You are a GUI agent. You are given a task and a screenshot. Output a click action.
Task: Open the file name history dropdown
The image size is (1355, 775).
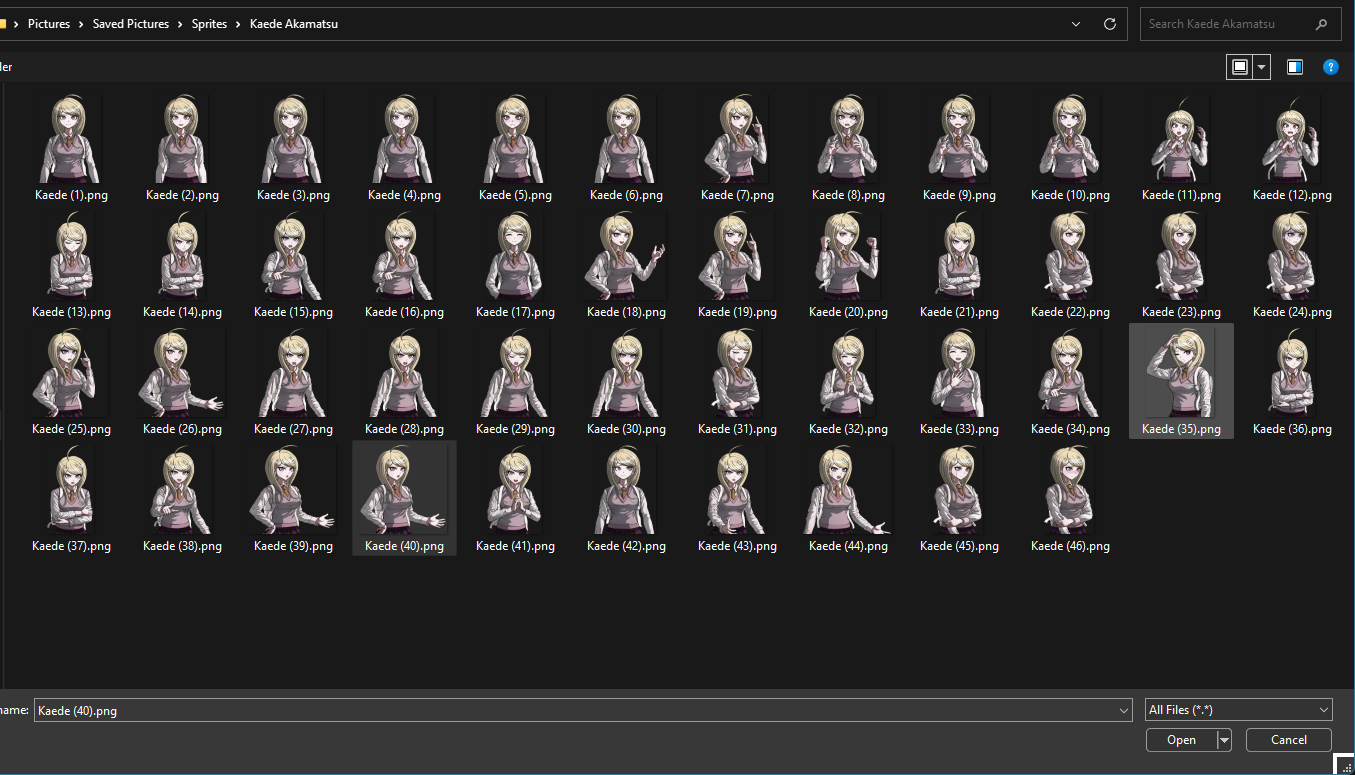pyautogui.click(x=1124, y=710)
